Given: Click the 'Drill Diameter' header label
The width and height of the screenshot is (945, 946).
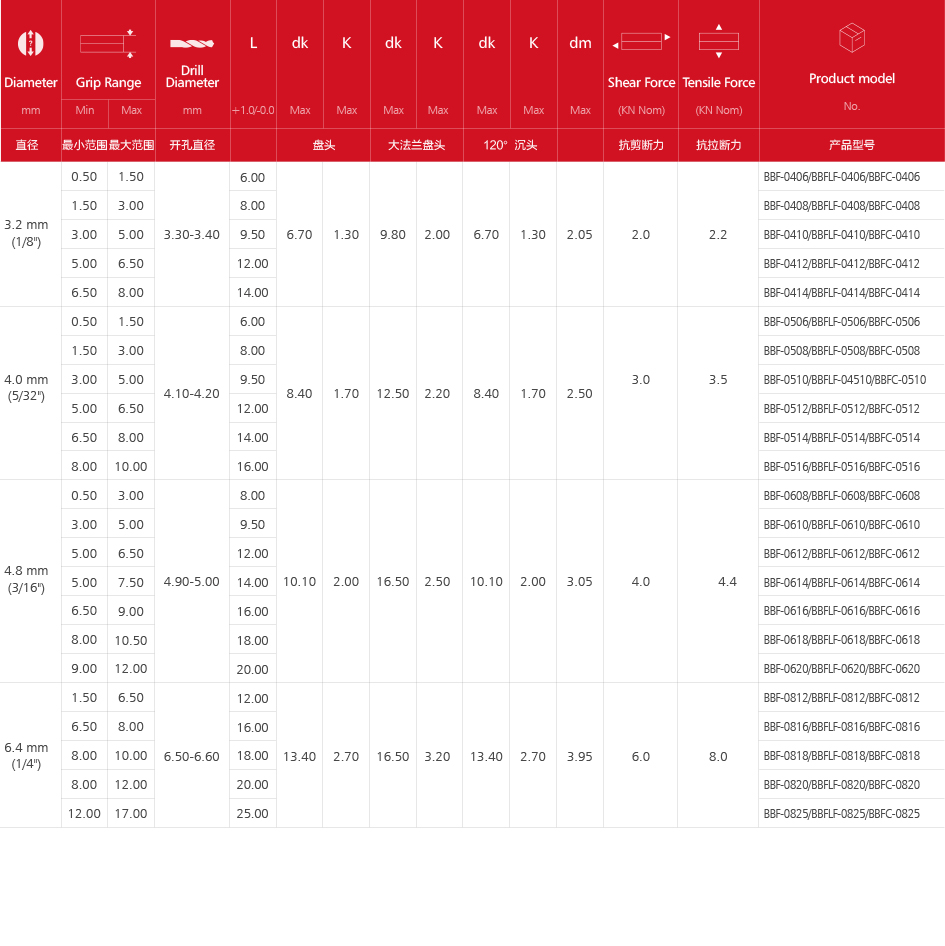Looking at the screenshot, I should point(192,76).
